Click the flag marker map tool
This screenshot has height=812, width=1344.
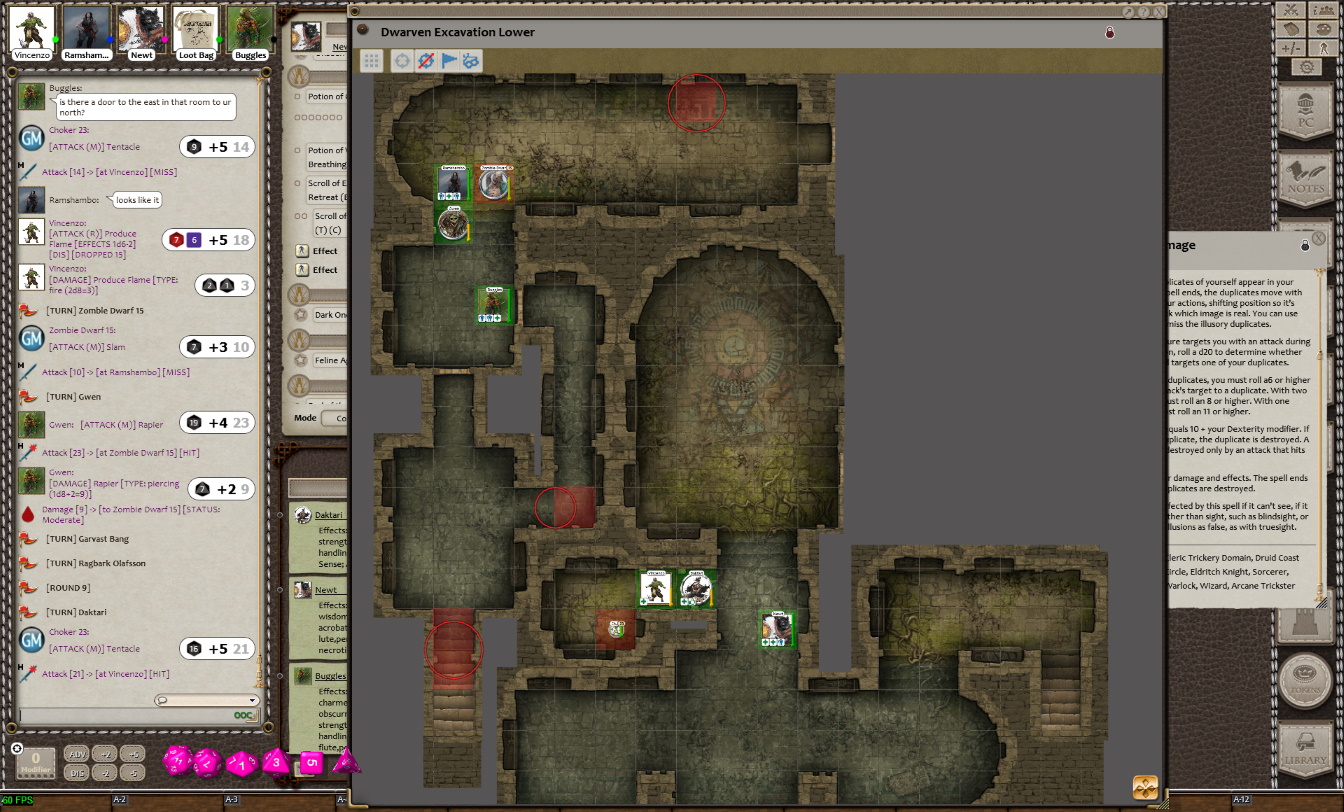[448, 61]
